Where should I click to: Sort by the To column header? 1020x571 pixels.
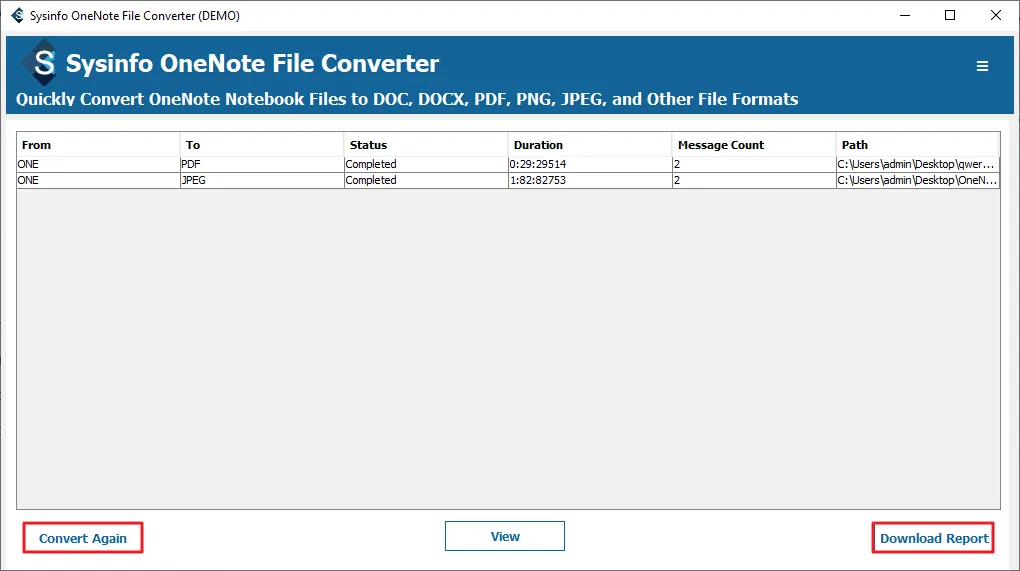(262, 144)
